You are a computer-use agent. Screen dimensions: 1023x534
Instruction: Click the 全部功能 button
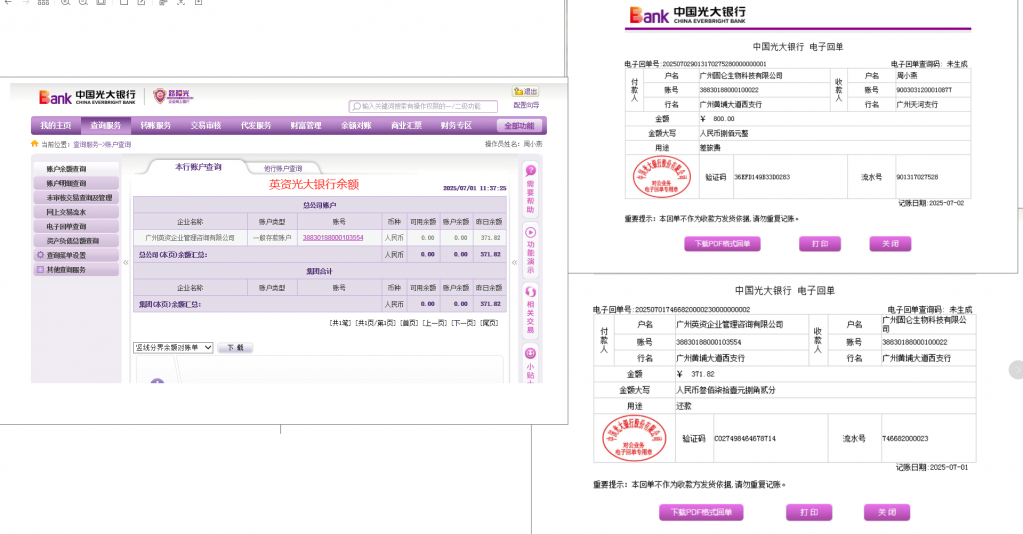click(520, 126)
